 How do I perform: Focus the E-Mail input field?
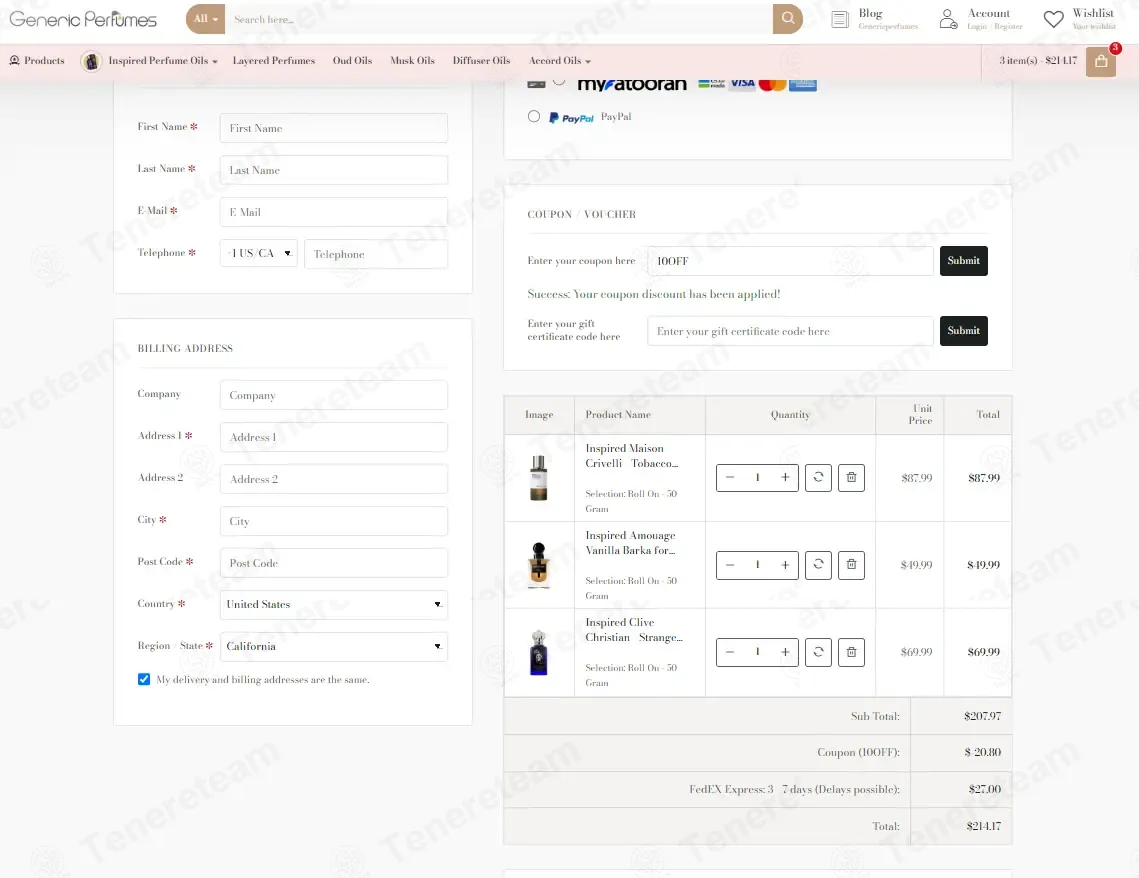(x=333, y=212)
